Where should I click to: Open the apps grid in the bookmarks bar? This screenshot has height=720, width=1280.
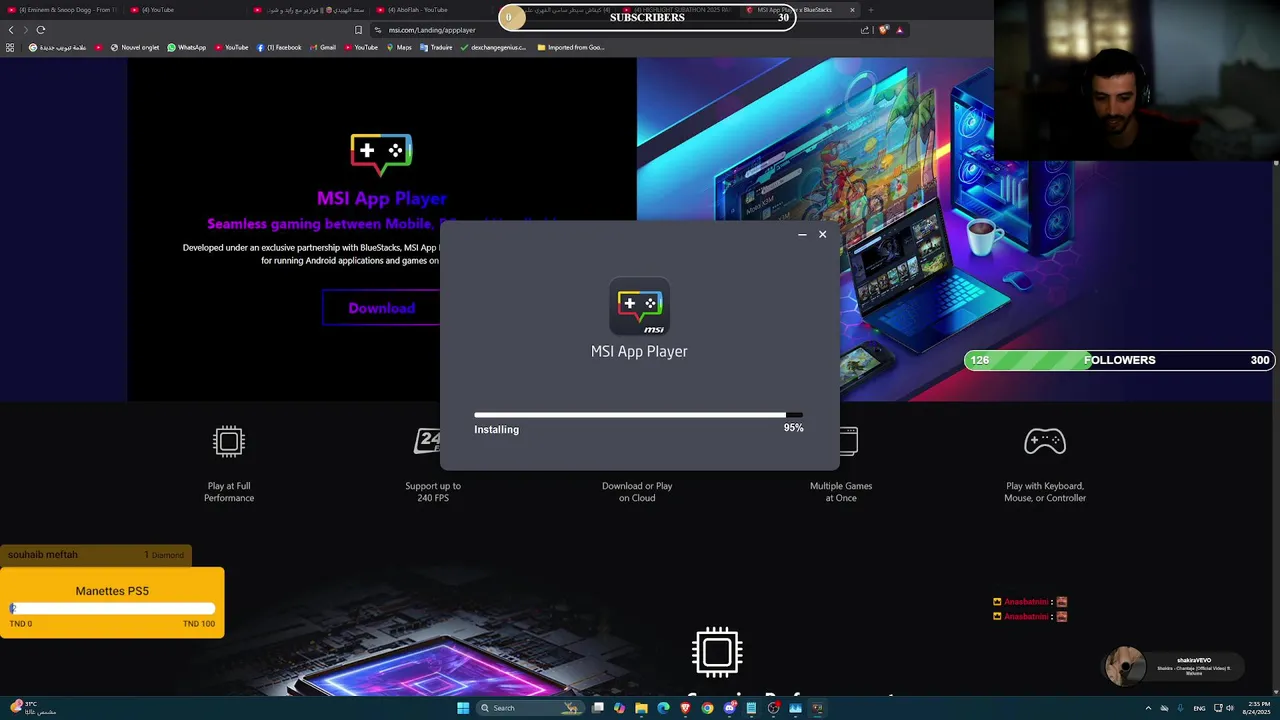coord(10,47)
